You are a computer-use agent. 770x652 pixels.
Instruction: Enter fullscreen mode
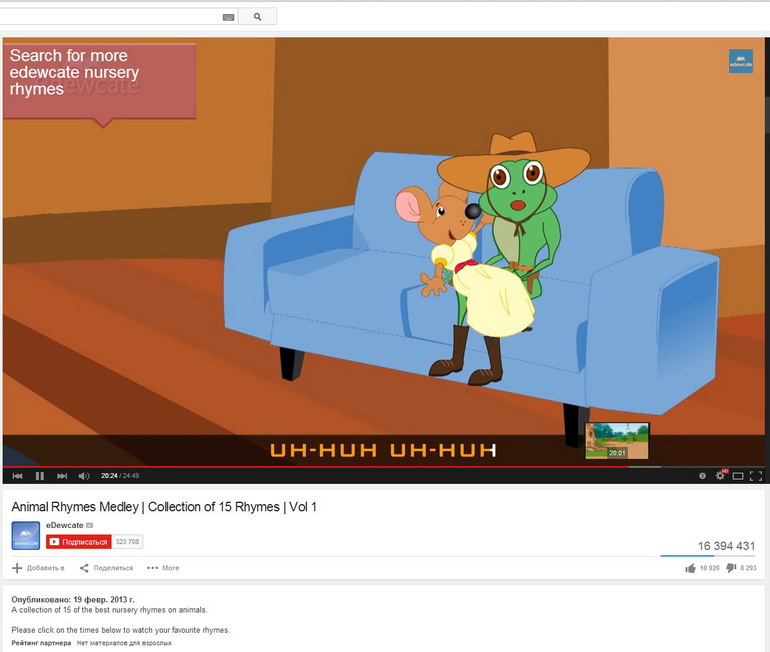pyautogui.click(x=755, y=476)
